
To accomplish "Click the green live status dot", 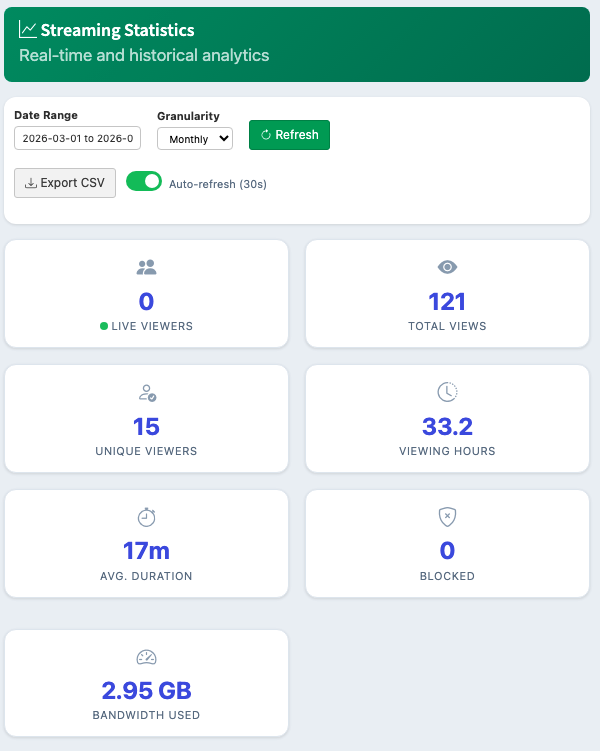I will tap(103, 326).
